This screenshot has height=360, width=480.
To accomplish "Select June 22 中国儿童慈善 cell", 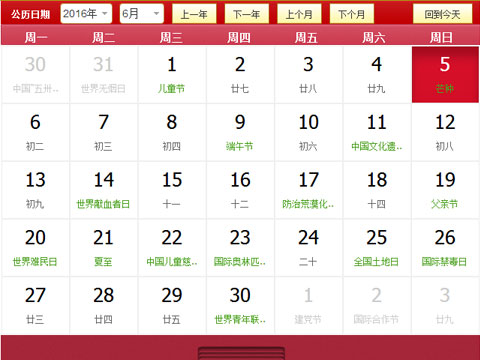I will click(x=172, y=248).
